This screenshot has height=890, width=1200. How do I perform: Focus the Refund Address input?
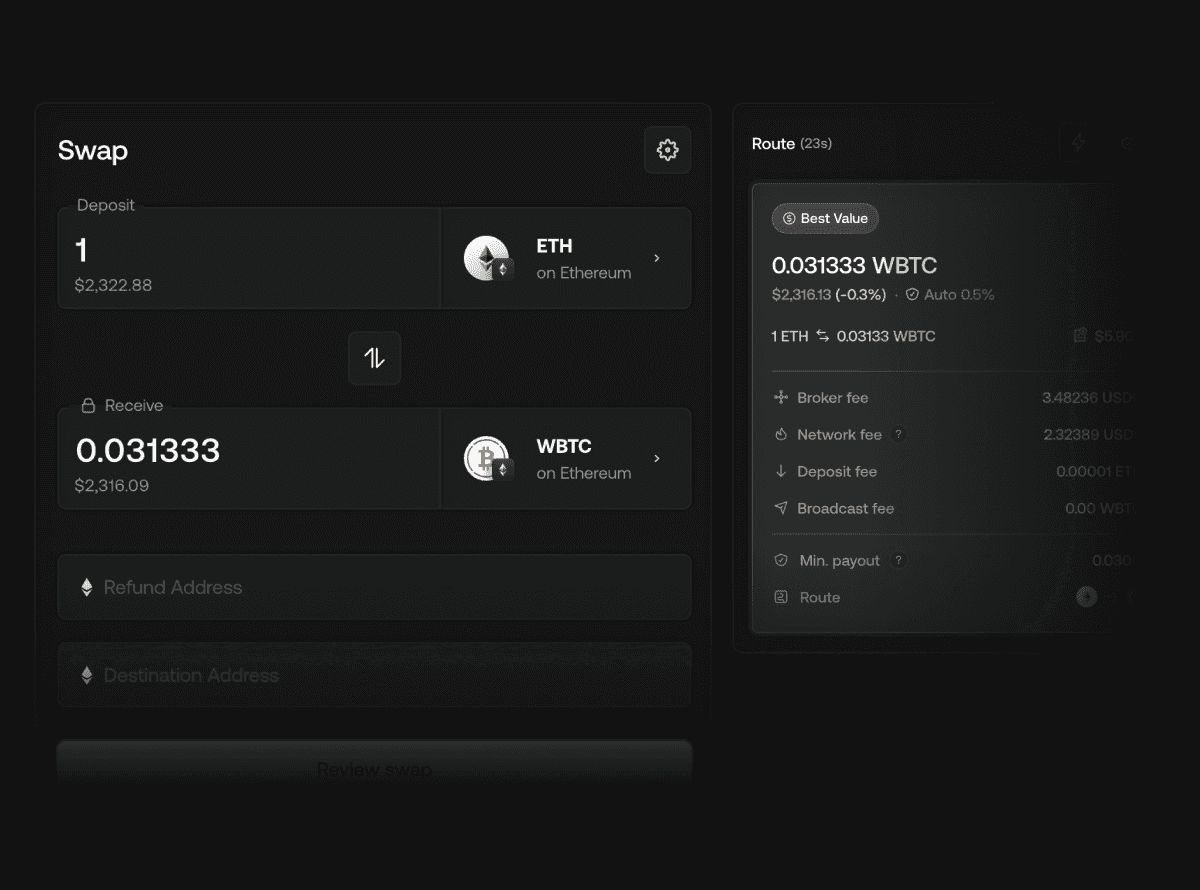click(374, 587)
